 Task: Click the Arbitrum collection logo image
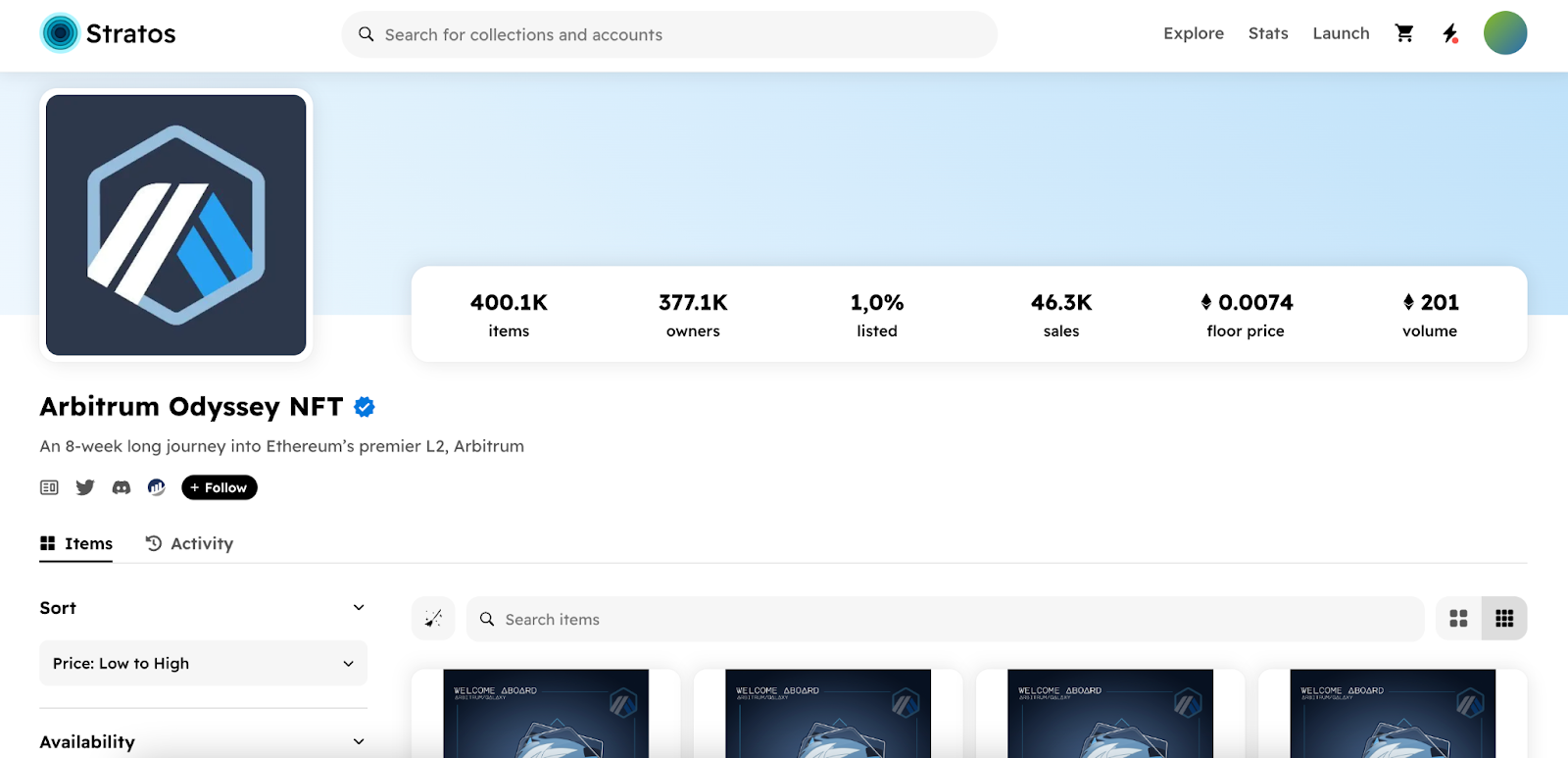176,226
